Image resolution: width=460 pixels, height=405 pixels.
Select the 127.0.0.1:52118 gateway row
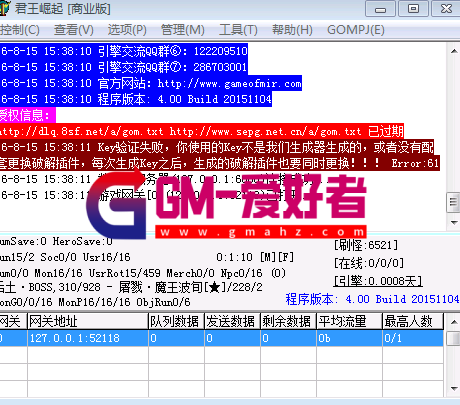[222, 338]
